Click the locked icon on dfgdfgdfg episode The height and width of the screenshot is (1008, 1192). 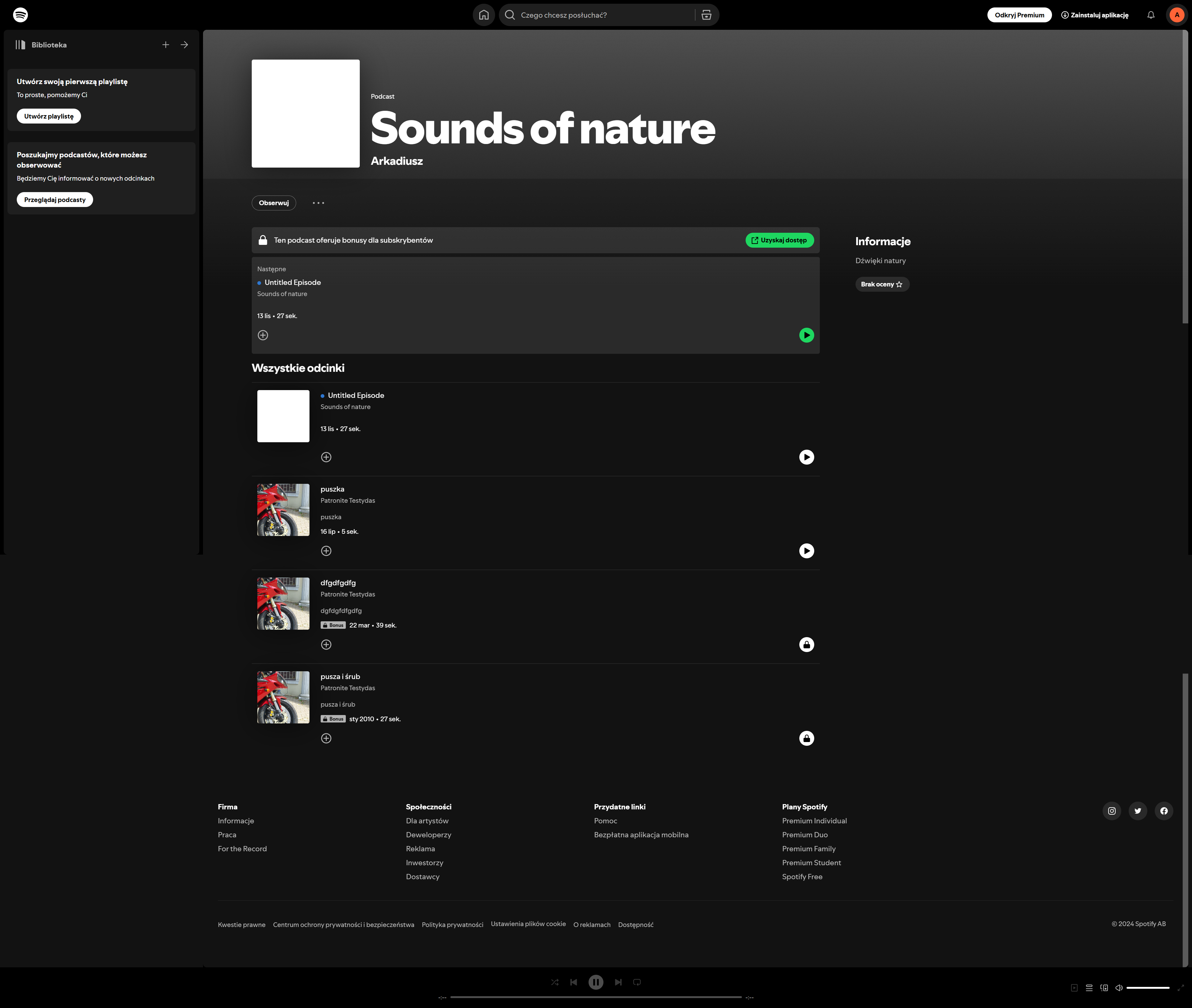pos(806,645)
